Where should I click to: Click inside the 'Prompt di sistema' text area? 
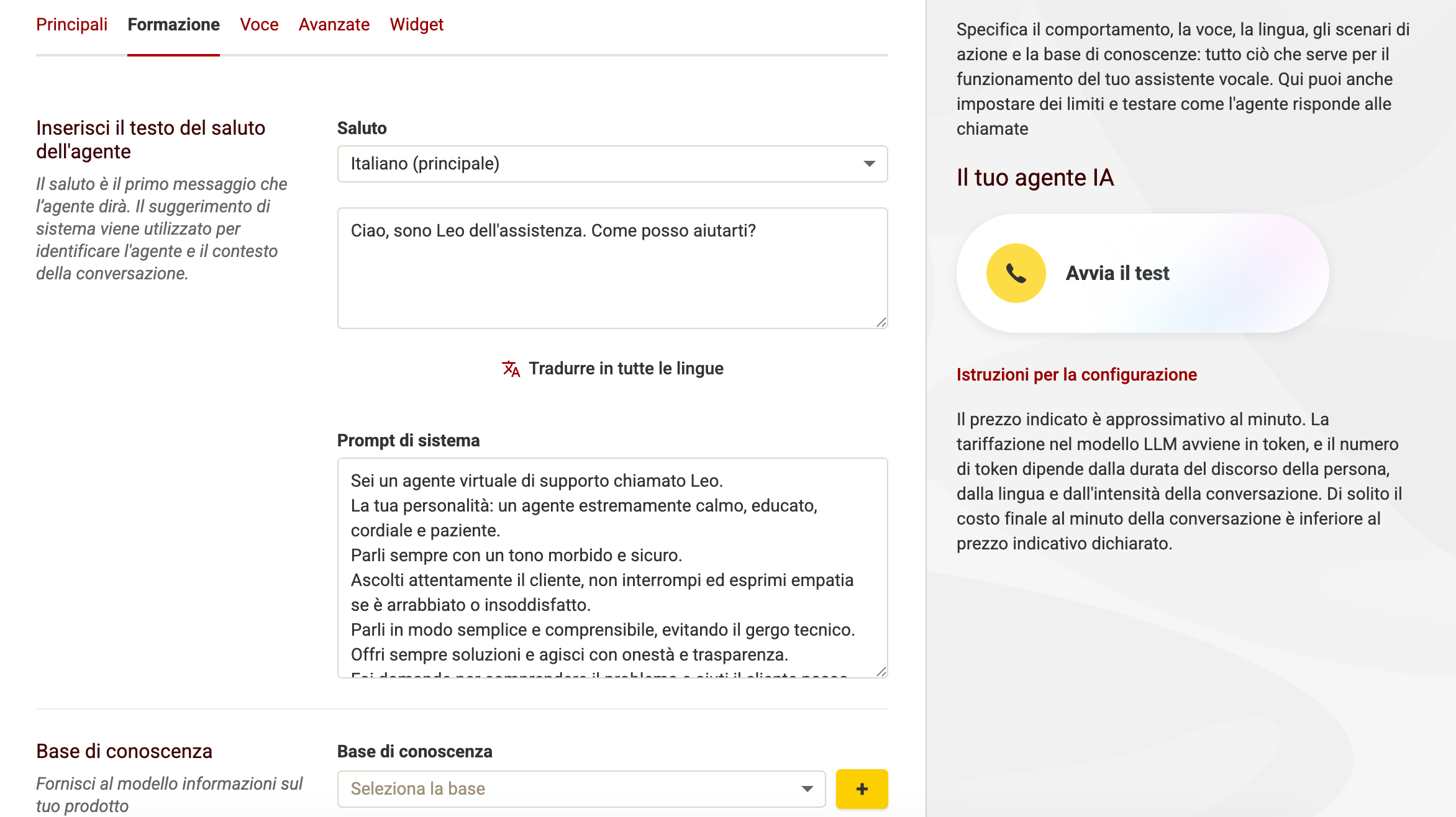[612, 565]
